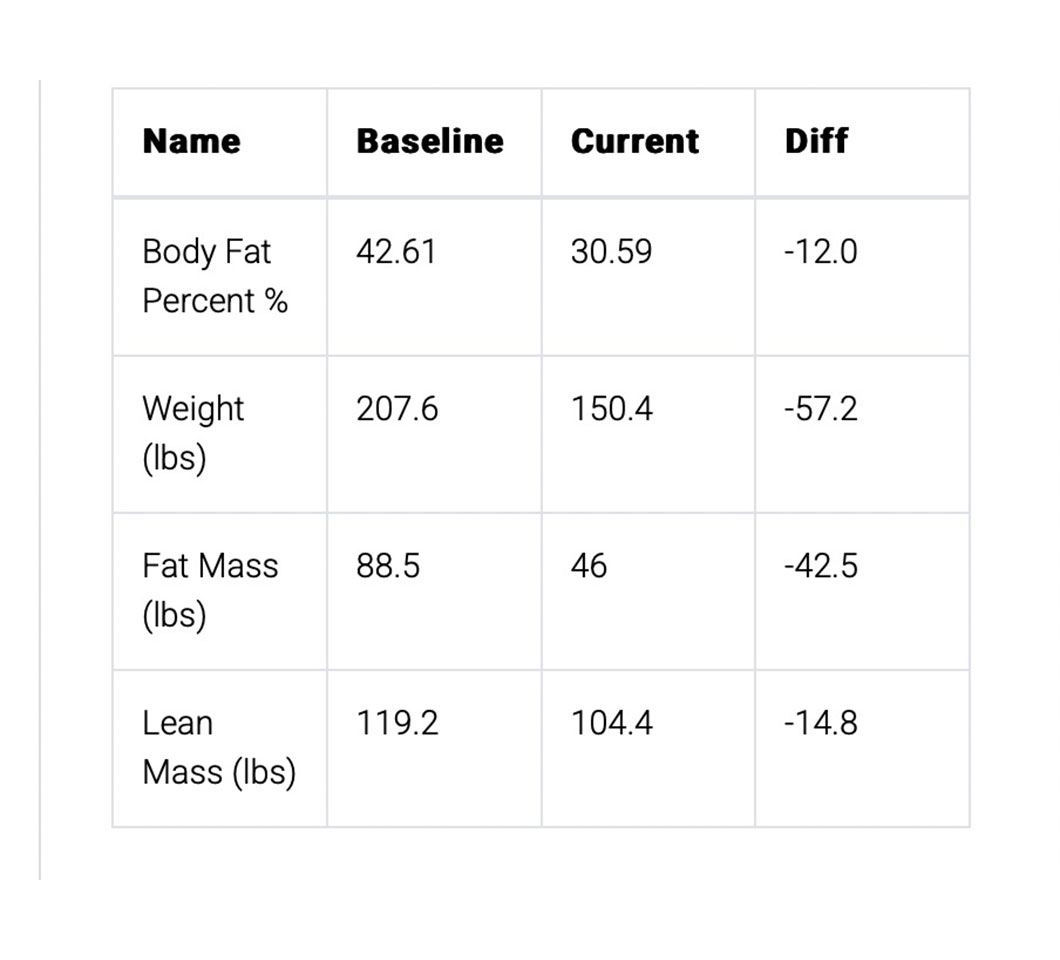
Task: Click the Body Fat Percent % row label
Action: (215, 276)
